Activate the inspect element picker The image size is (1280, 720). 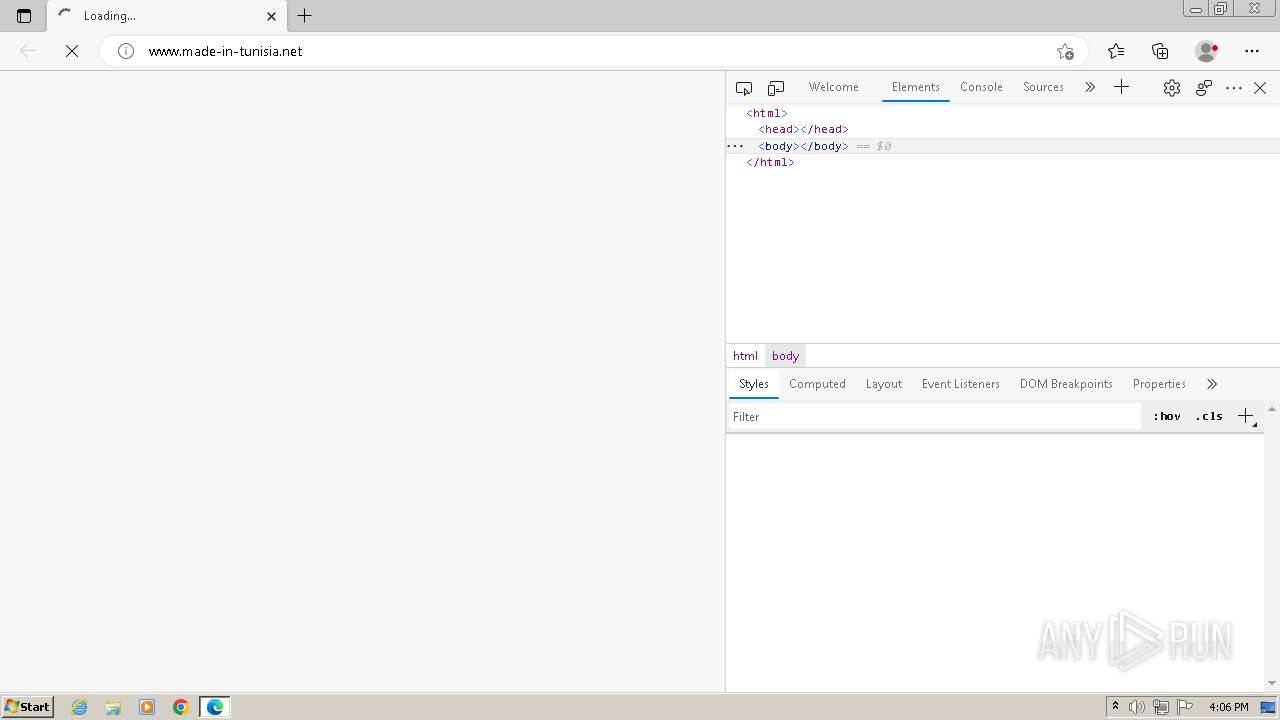click(x=744, y=88)
